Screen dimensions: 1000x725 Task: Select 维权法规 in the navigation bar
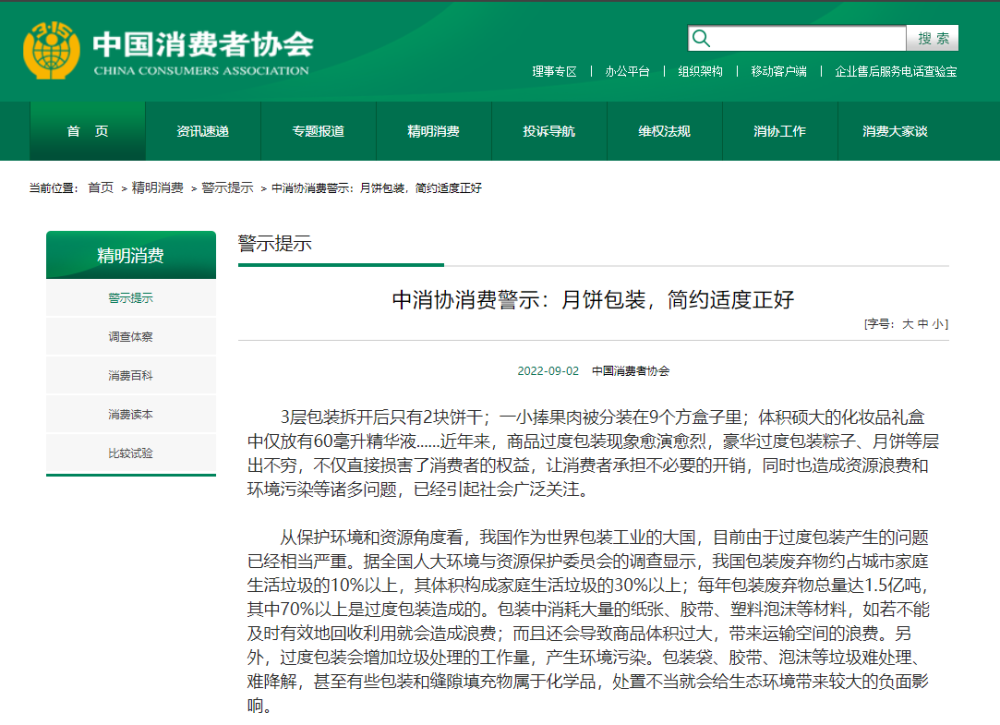click(x=664, y=131)
